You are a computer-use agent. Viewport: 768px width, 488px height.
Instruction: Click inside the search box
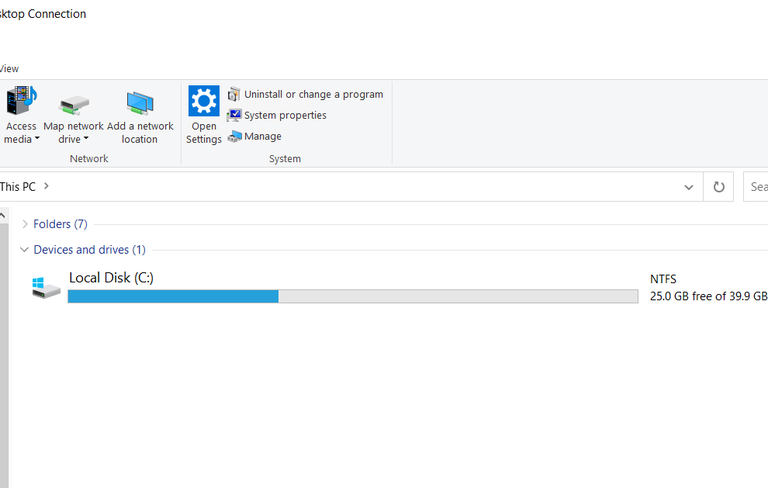pos(755,187)
